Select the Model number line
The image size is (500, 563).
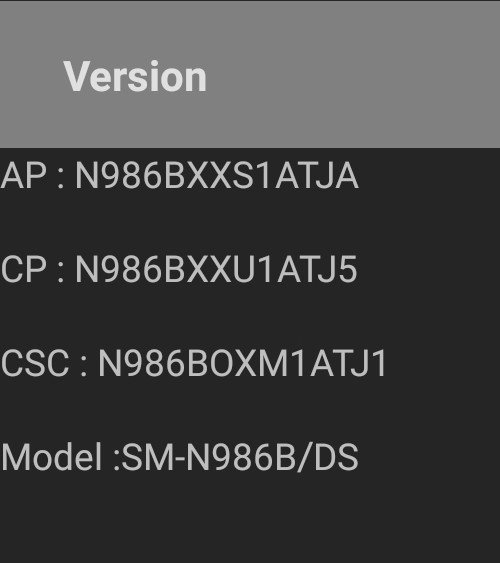point(180,457)
